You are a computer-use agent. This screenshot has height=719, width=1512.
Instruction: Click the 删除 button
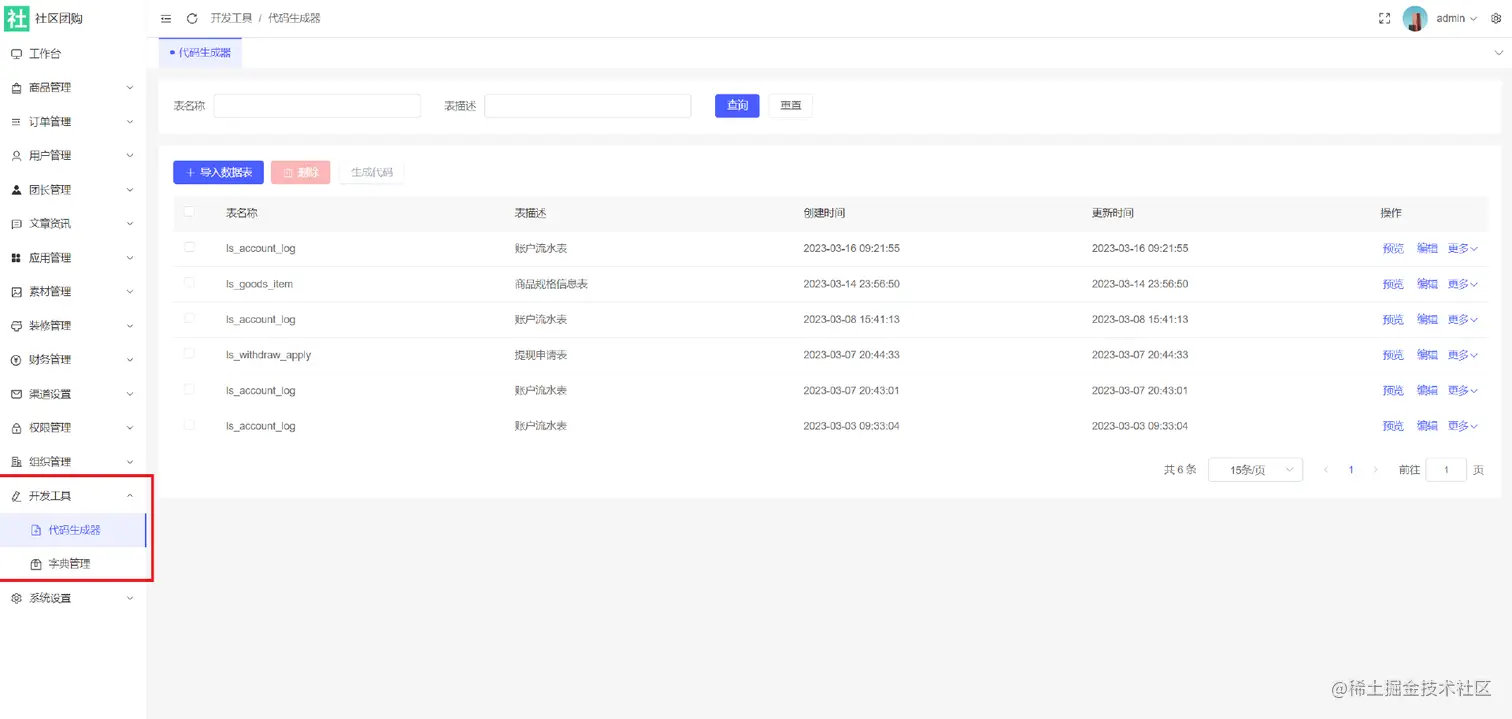pyautogui.click(x=300, y=172)
